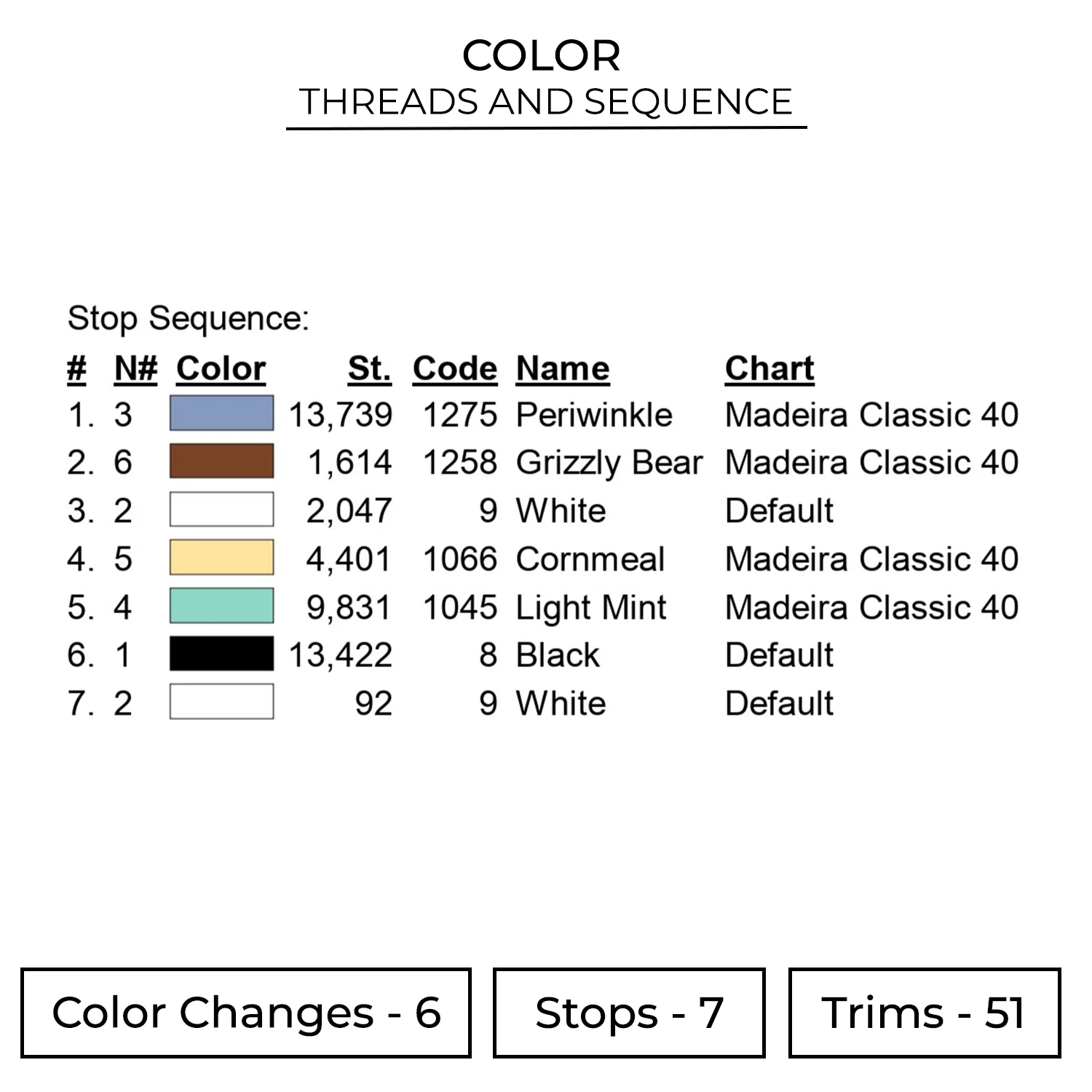Click the Cornmeal yellow color swatch

pos(221,558)
